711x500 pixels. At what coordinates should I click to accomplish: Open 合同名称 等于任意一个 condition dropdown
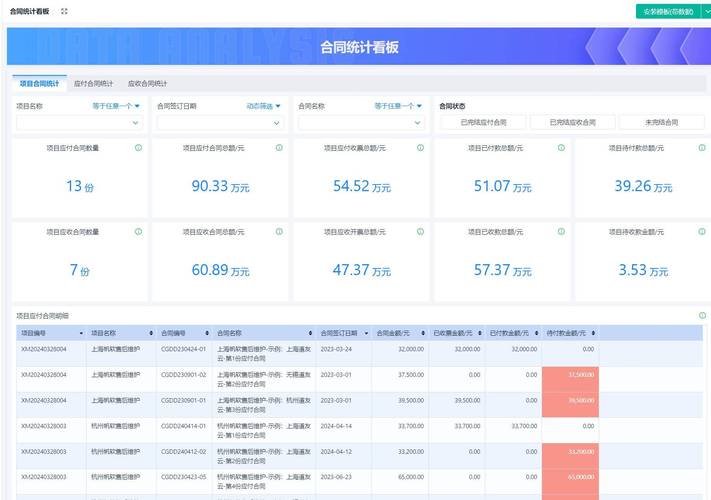pyautogui.click(x=398, y=106)
